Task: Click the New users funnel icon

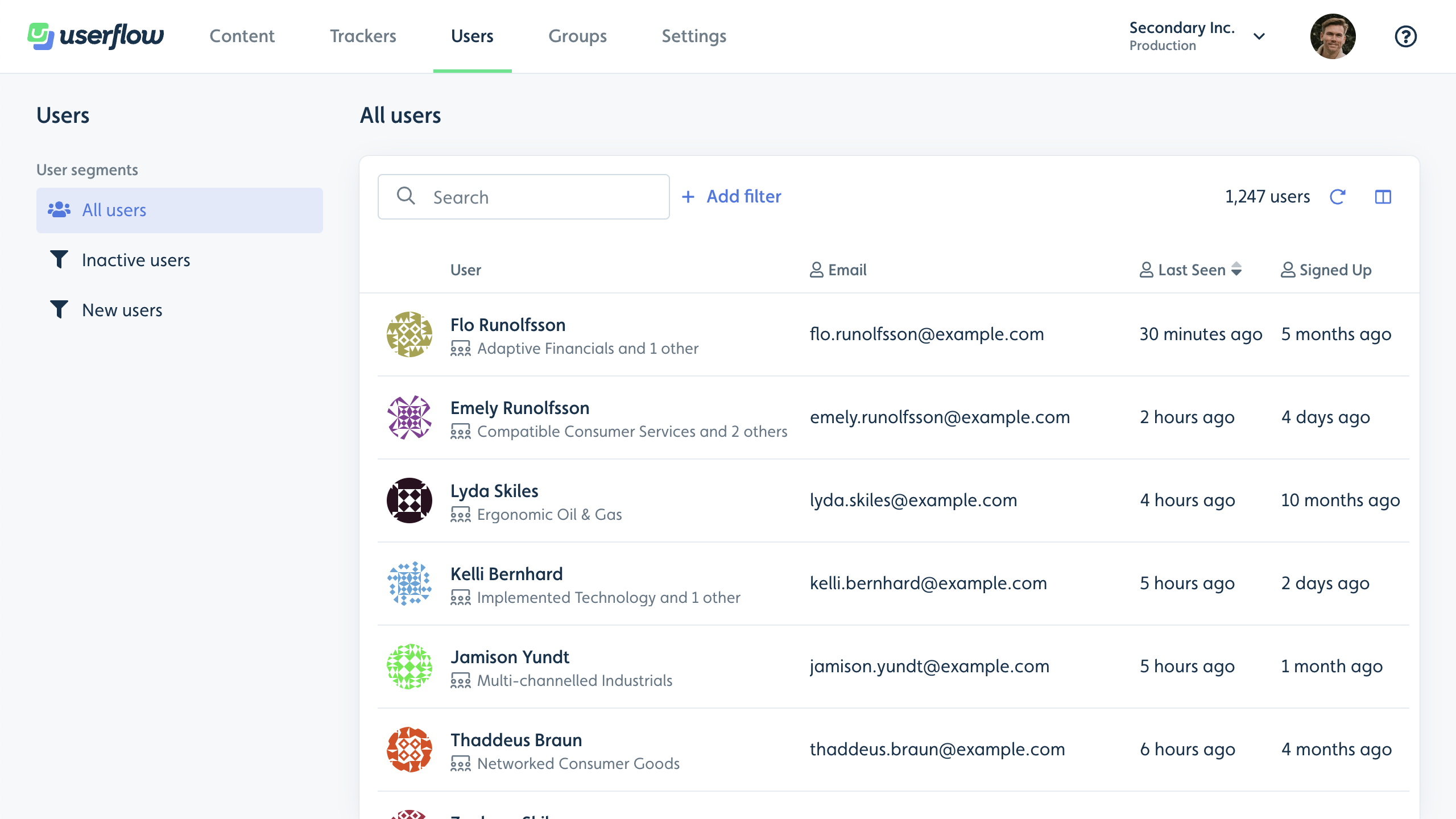Action: [x=59, y=309]
